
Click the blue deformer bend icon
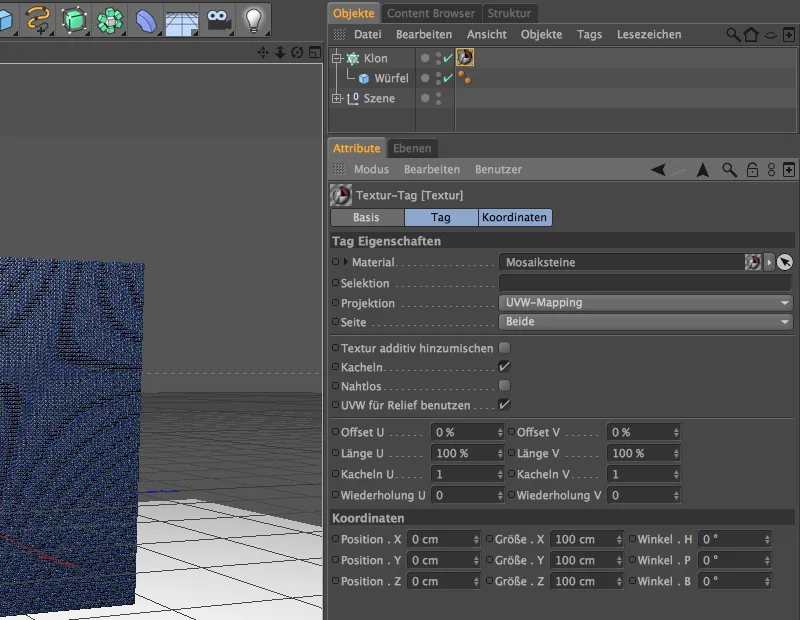click(x=146, y=21)
